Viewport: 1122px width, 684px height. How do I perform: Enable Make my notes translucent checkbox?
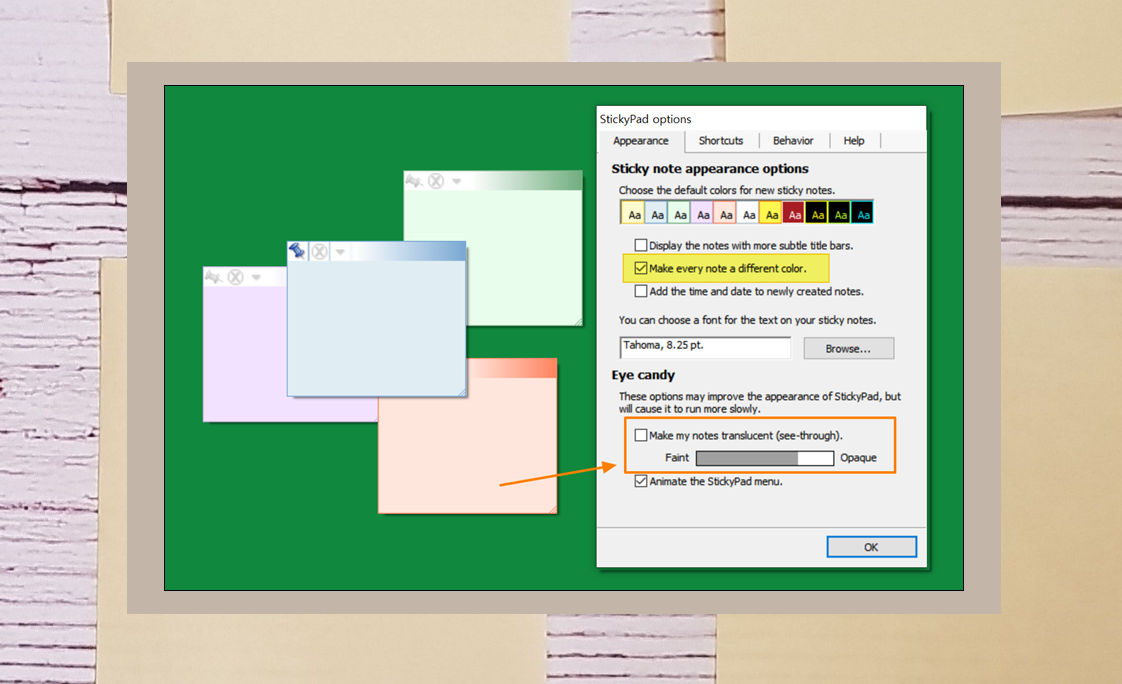[x=641, y=435]
